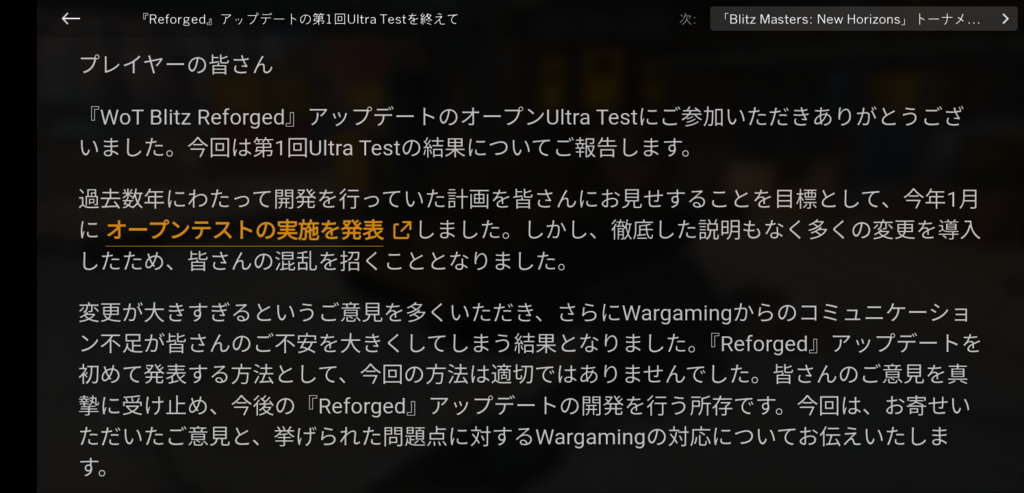Follow the orange オープンテストの実施を発表 link

[245, 230]
